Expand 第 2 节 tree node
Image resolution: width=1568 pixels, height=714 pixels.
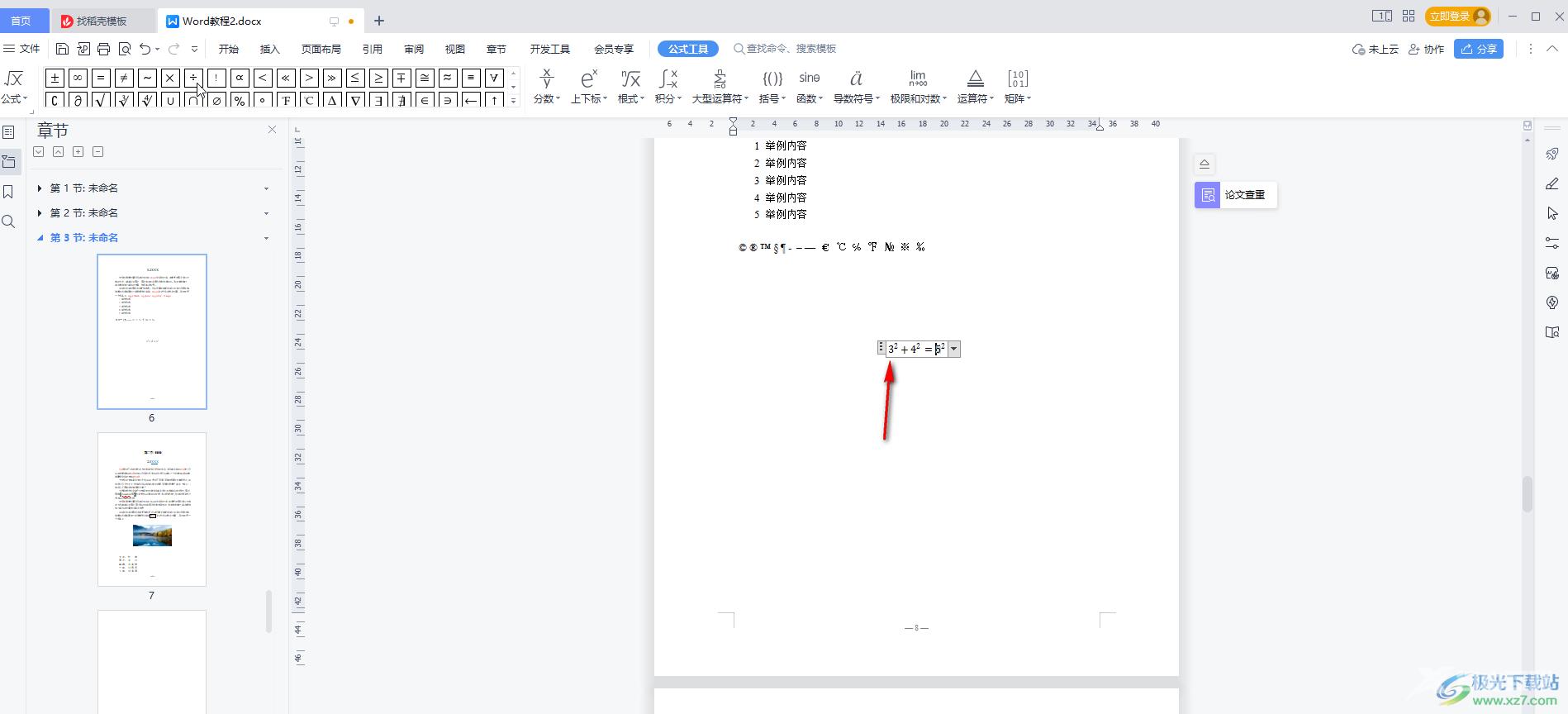40,213
